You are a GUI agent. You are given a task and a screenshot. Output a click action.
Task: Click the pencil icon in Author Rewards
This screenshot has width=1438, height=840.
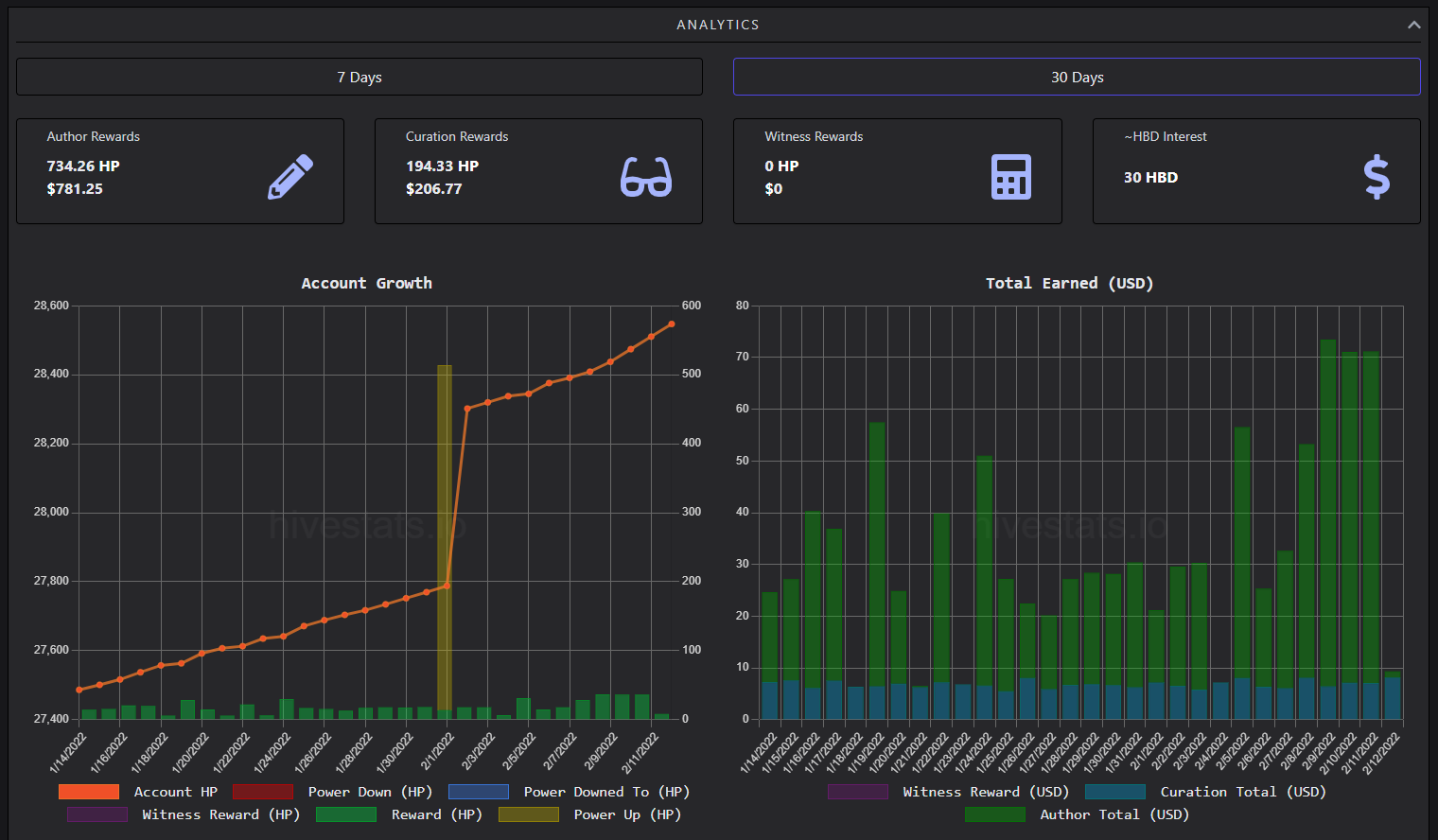289,177
